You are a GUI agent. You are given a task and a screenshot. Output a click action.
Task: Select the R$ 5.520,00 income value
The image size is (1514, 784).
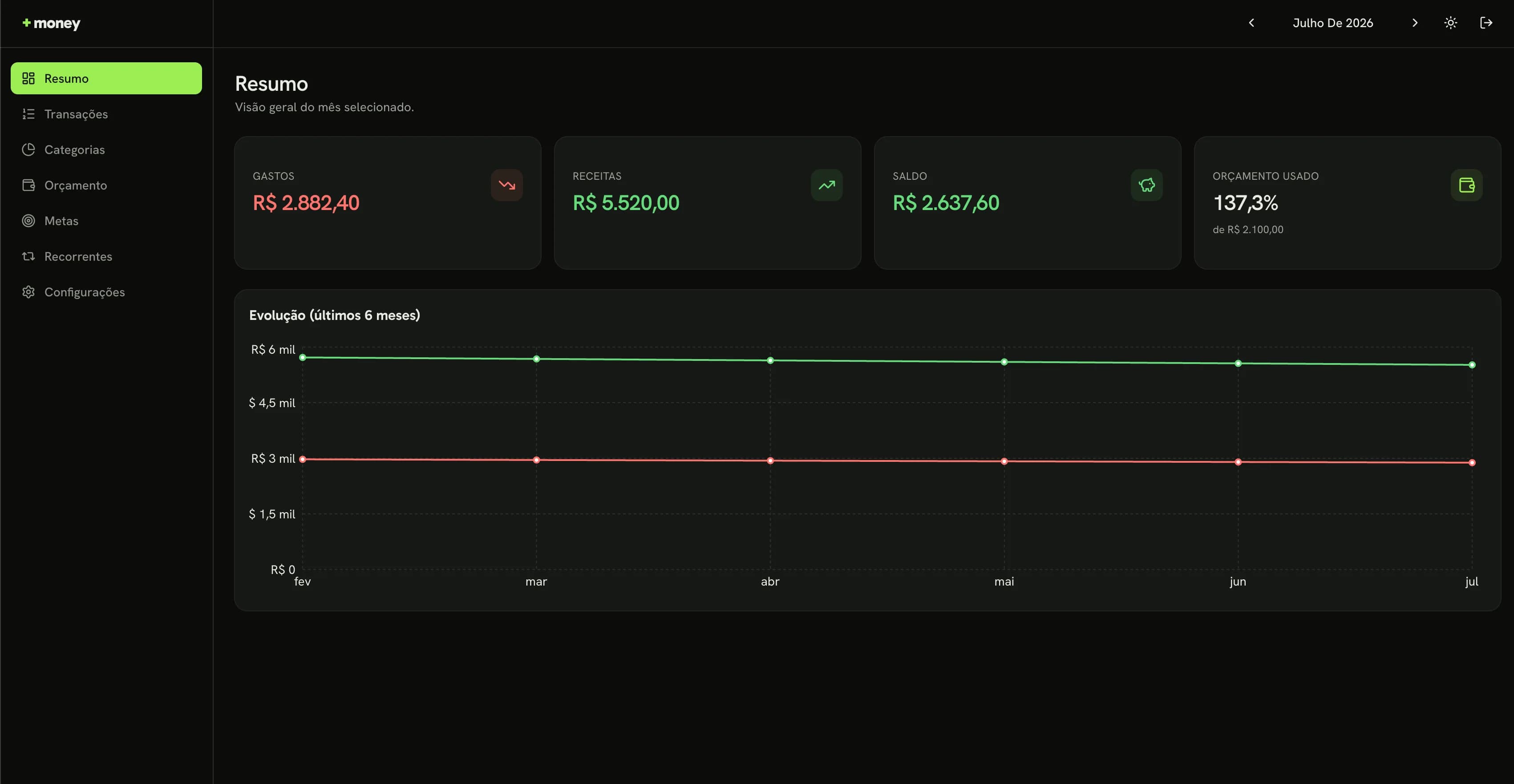(626, 203)
